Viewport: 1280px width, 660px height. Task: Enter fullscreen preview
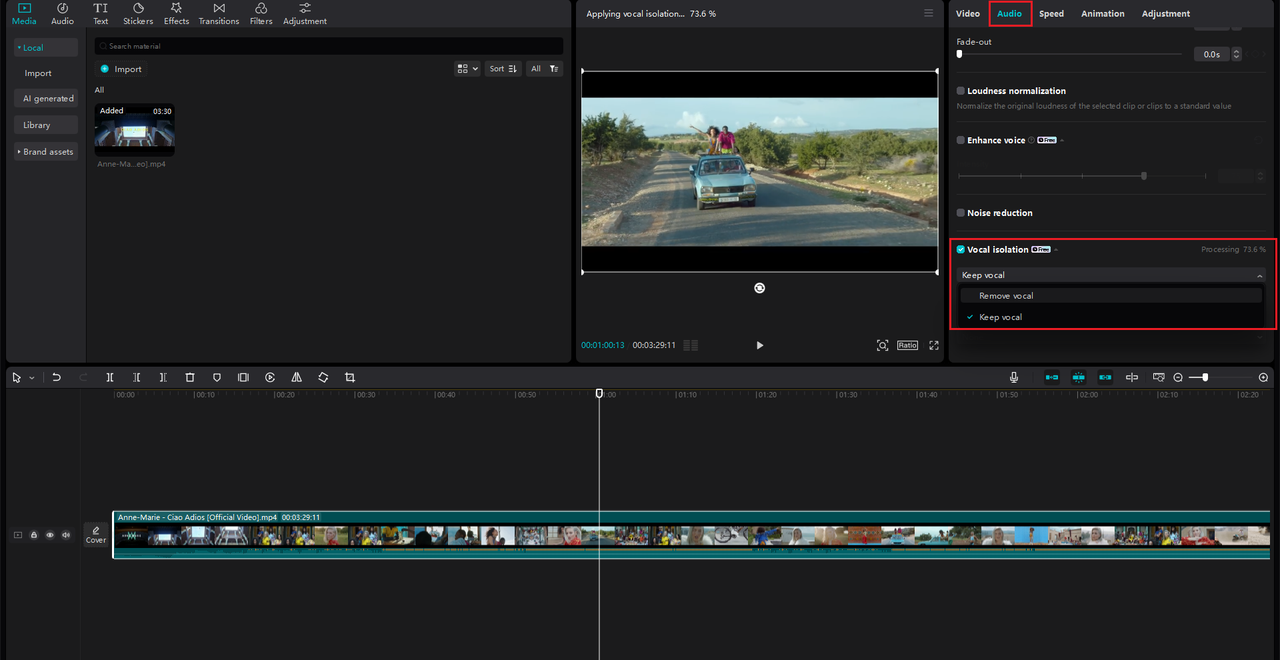(x=934, y=345)
